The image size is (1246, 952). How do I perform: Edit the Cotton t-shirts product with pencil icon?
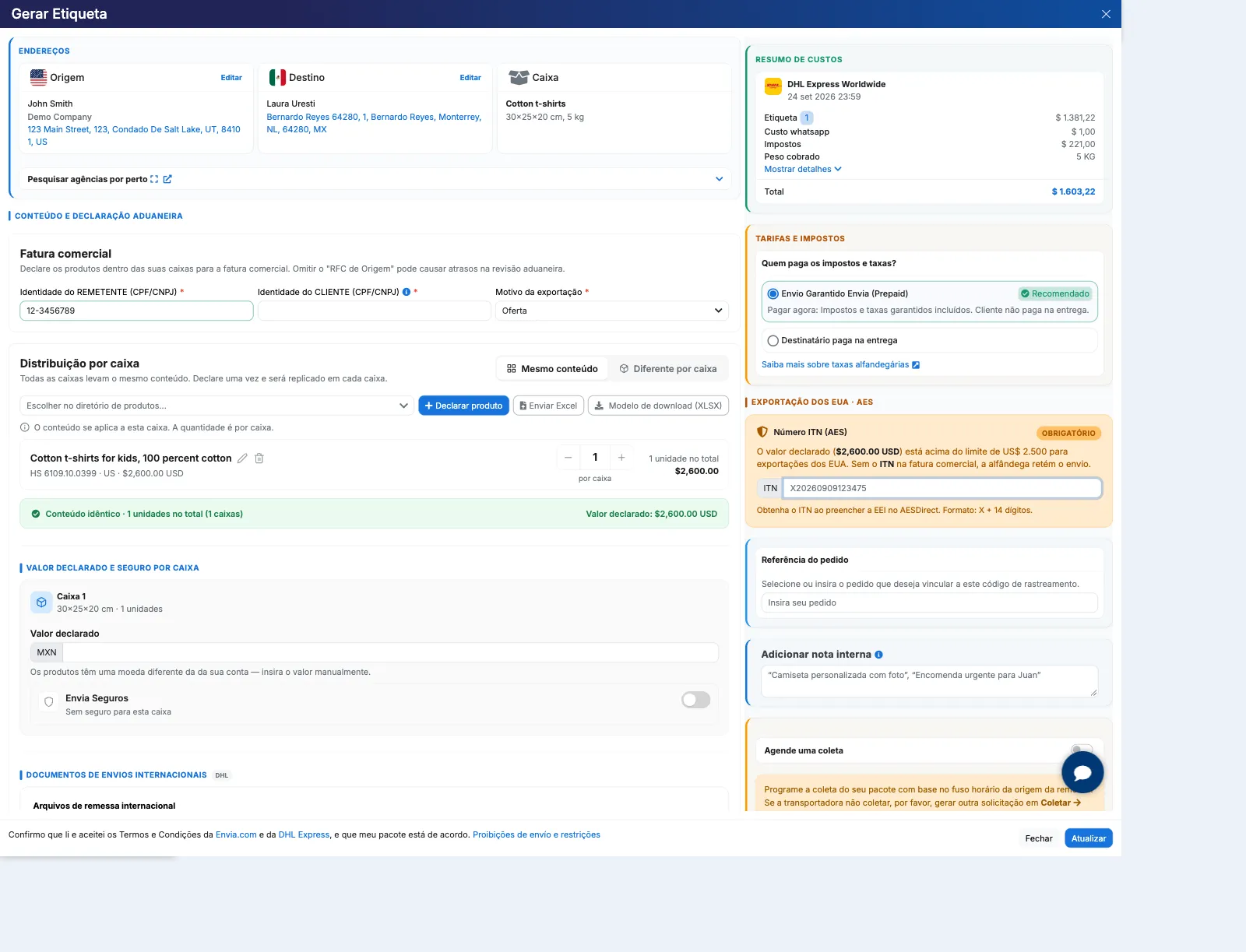tap(242, 458)
